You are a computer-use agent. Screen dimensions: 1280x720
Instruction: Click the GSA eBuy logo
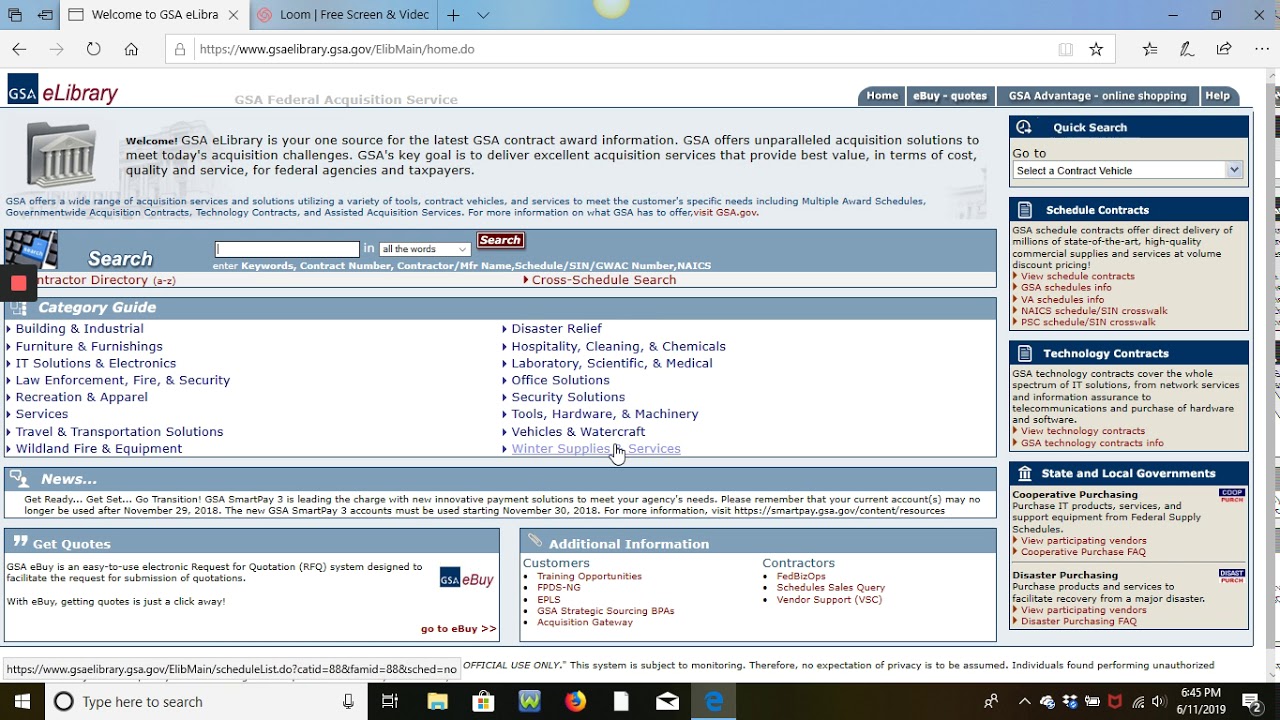(x=466, y=579)
